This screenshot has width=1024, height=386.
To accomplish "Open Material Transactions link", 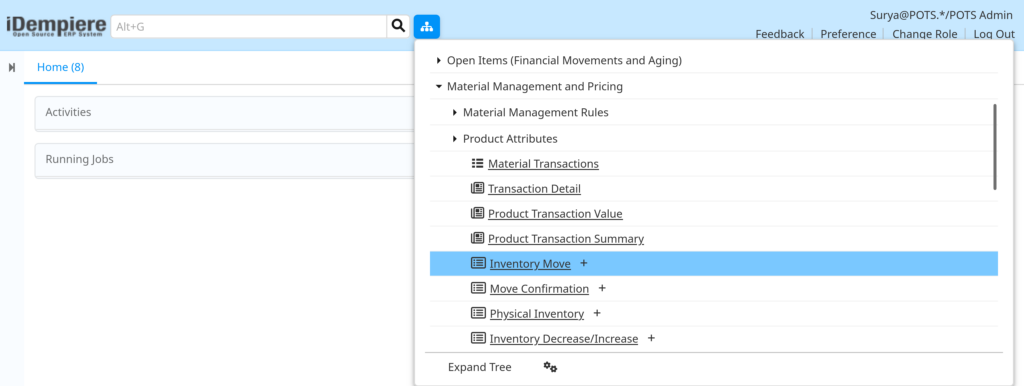I will pos(543,164).
